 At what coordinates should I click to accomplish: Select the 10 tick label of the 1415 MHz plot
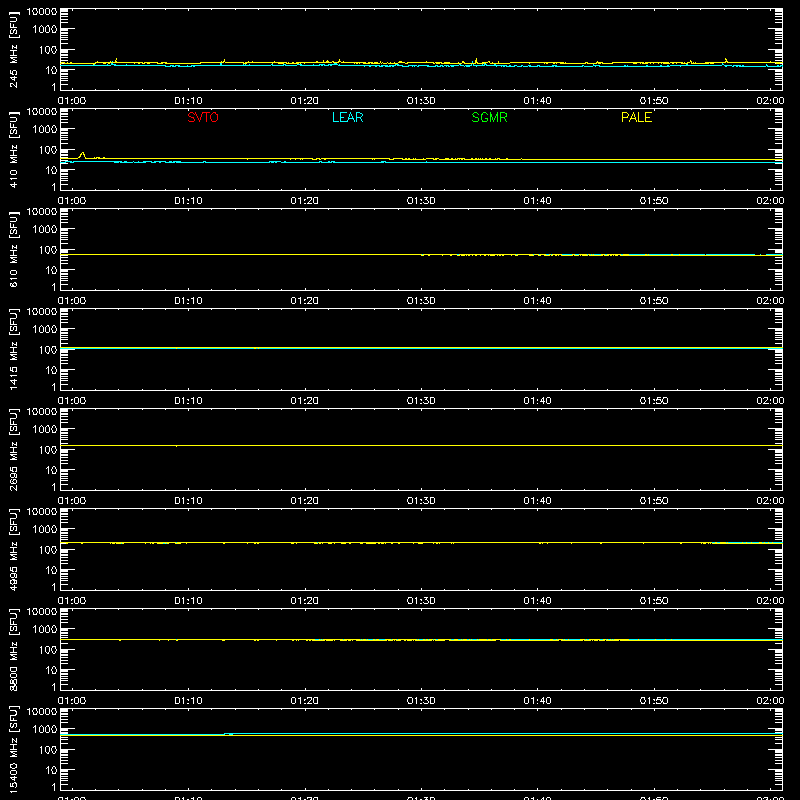pyautogui.click(x=51, y=370)
